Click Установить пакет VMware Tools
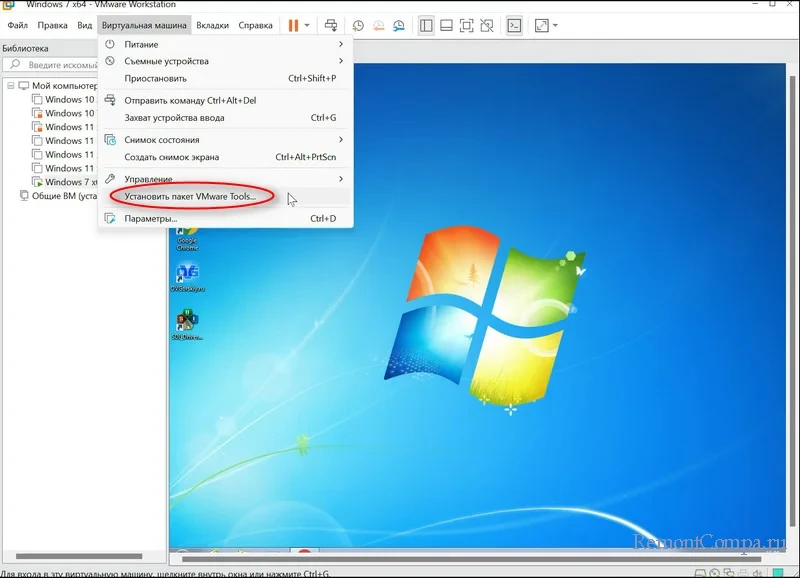Image resolution: width=800 pixels, height=578 pixels. point(225,196)
